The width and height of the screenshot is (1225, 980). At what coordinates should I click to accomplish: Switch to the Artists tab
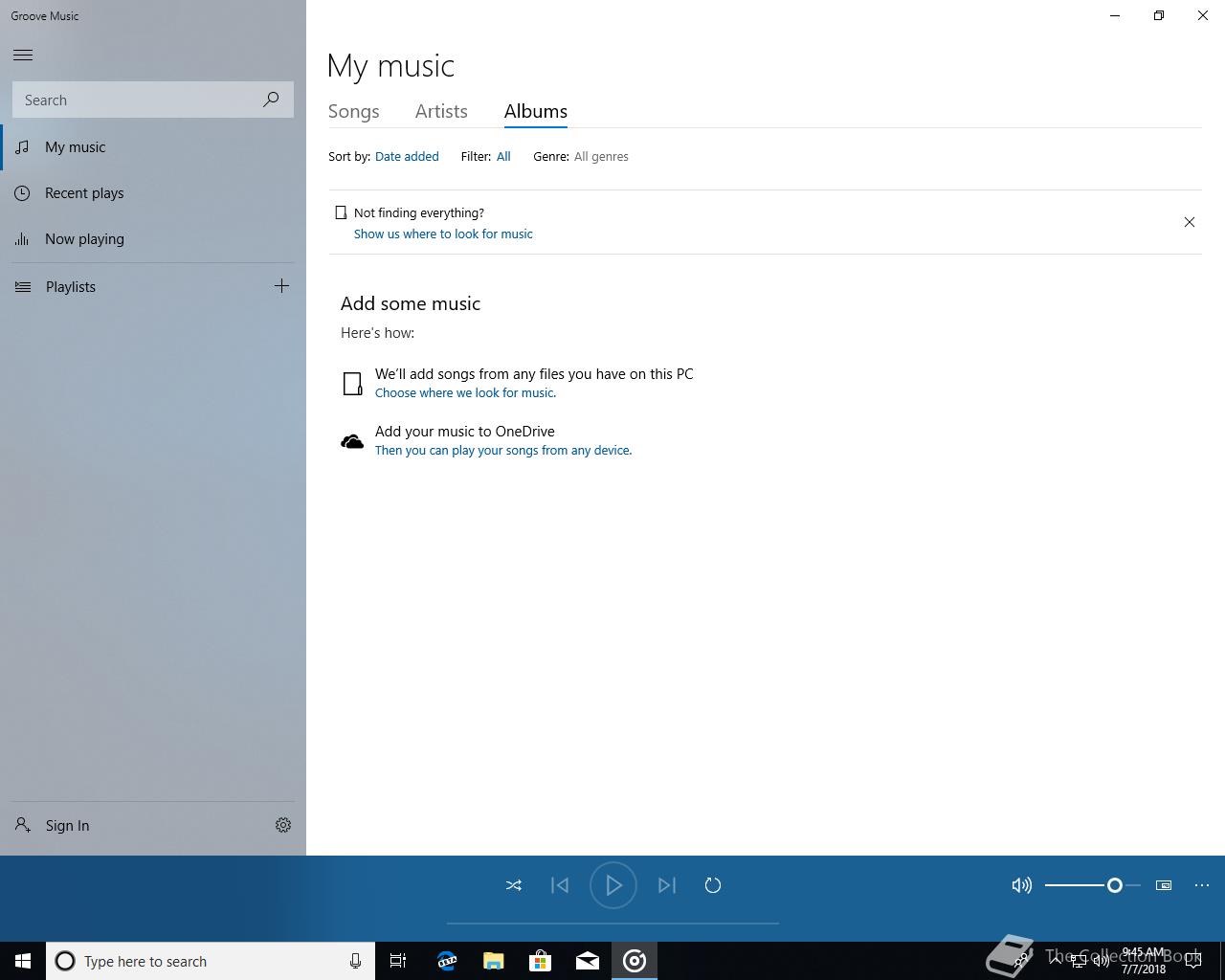pos(441,111)
